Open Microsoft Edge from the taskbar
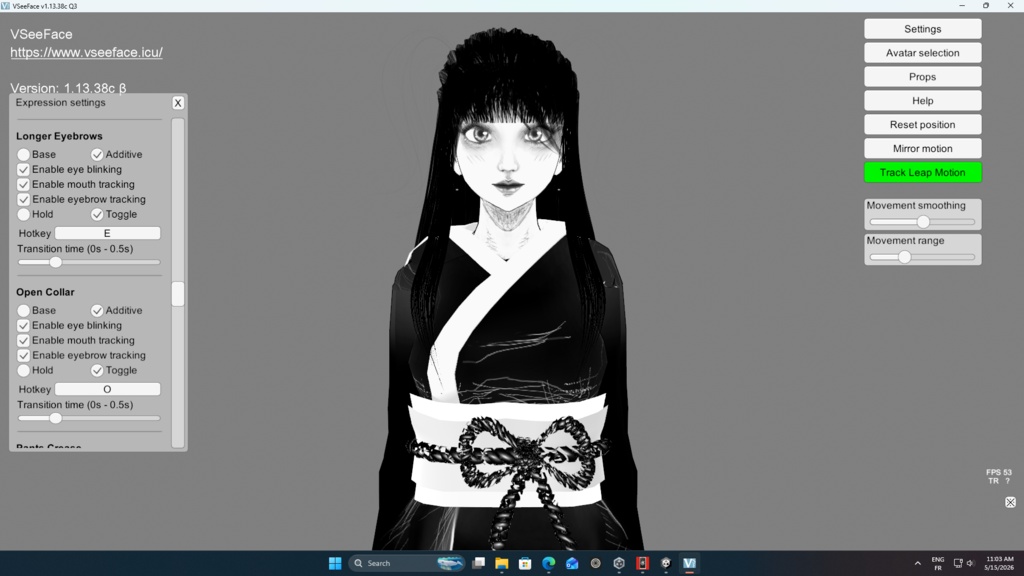 [549, 563]
